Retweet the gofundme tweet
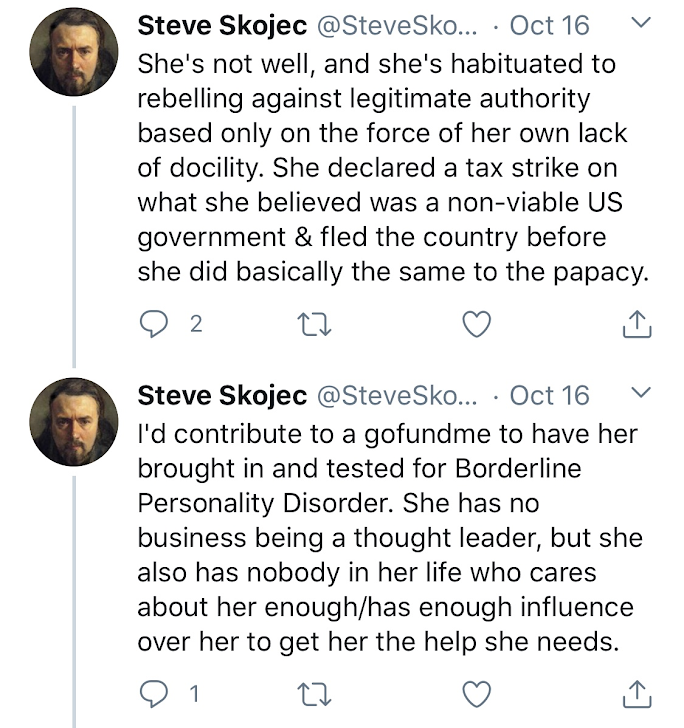Screen dimensions: 684x728 318,693
